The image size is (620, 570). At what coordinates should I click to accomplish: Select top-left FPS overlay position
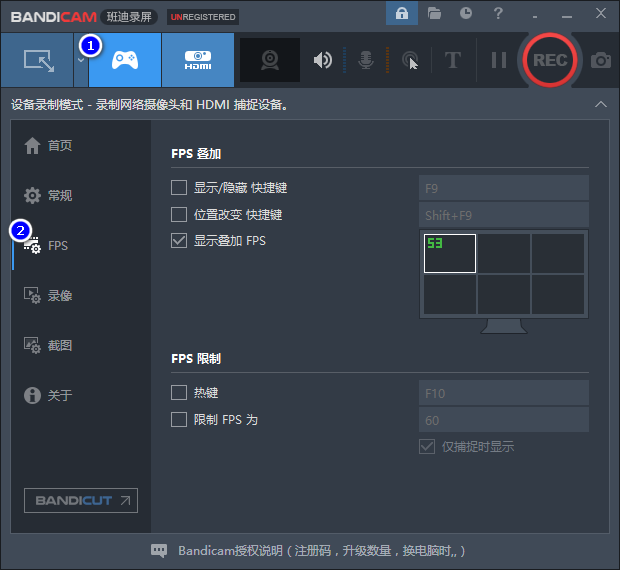[x=450, y=253]
